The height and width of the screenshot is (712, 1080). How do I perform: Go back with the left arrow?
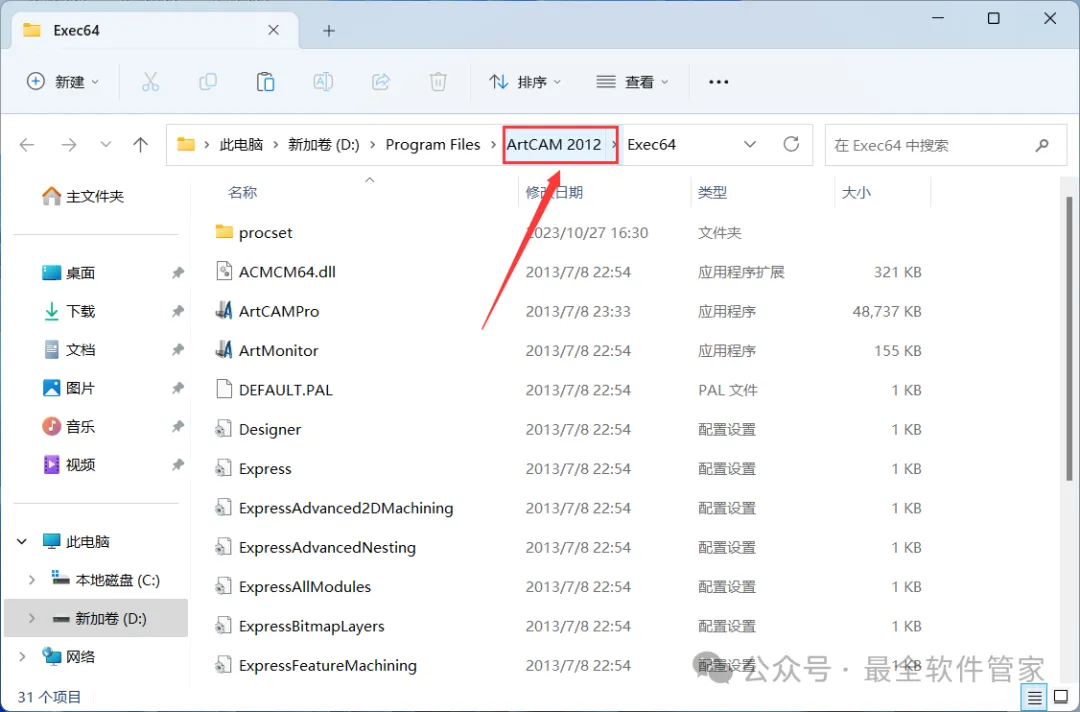27,145
